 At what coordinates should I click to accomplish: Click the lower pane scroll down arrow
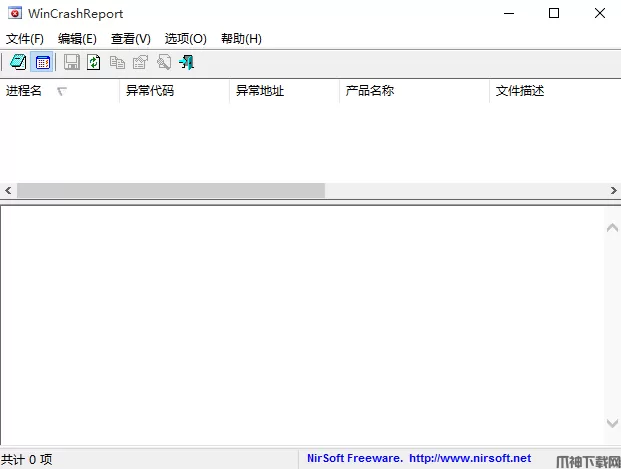(612, 423)
